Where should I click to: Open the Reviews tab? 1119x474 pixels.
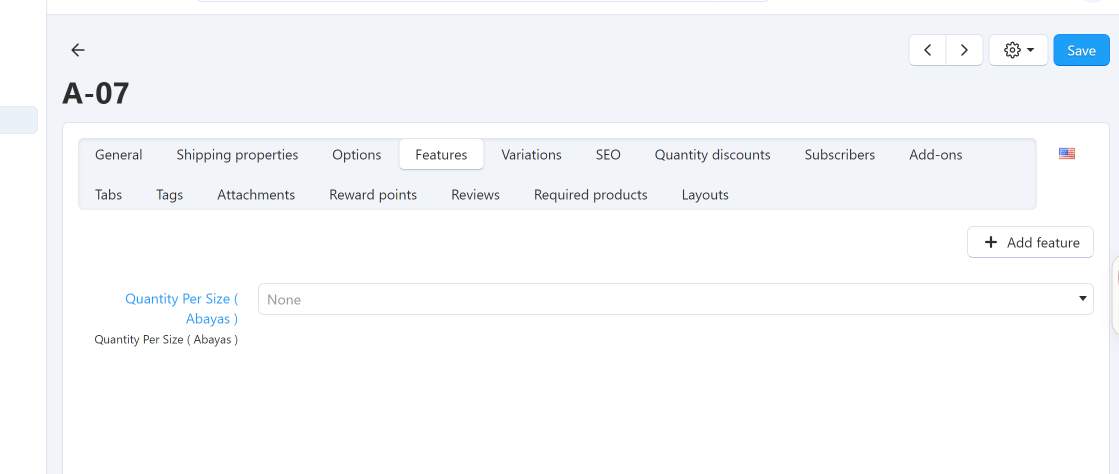[475, 195]
